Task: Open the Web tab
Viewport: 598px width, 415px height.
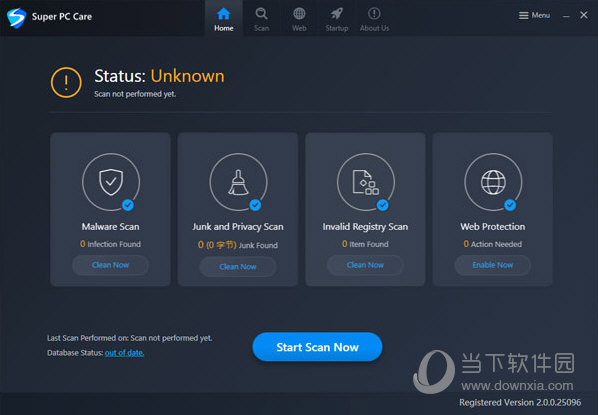Action: pos(299,19)
